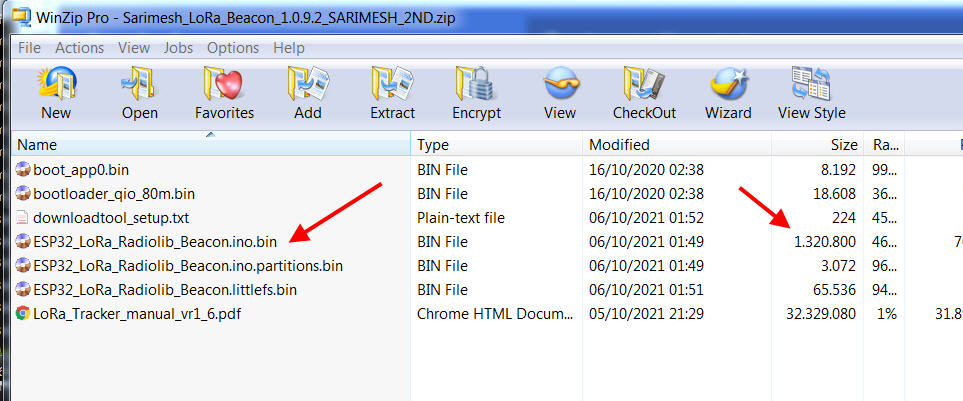This screenshot has height=401, width=963.
Task: Select the boot_app0.bin file icon
Action: point(23,169)
